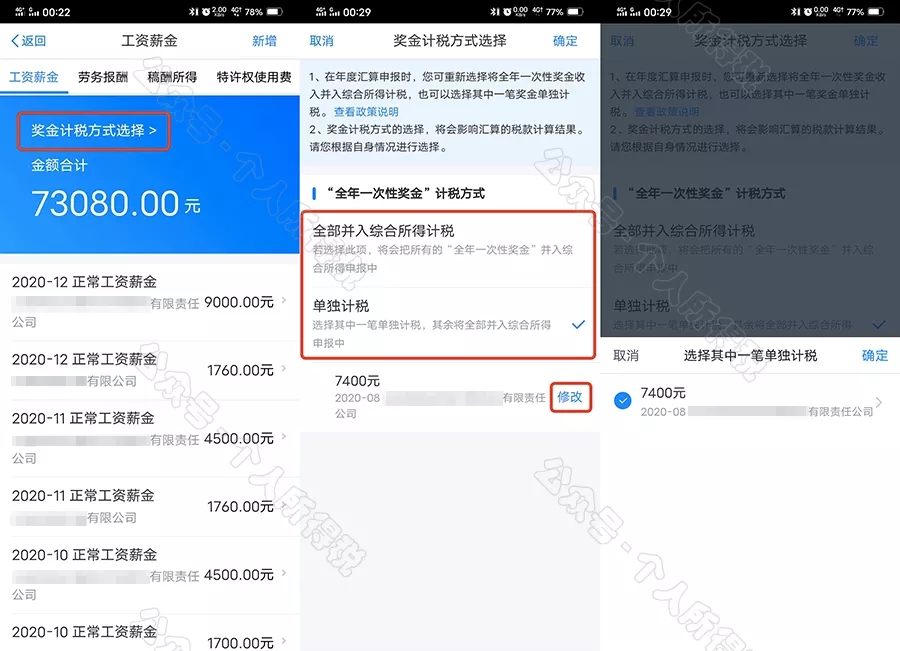Switch to the 劳务报酬 tab
This screenshot has height=651, width=900.
point(103,77)
